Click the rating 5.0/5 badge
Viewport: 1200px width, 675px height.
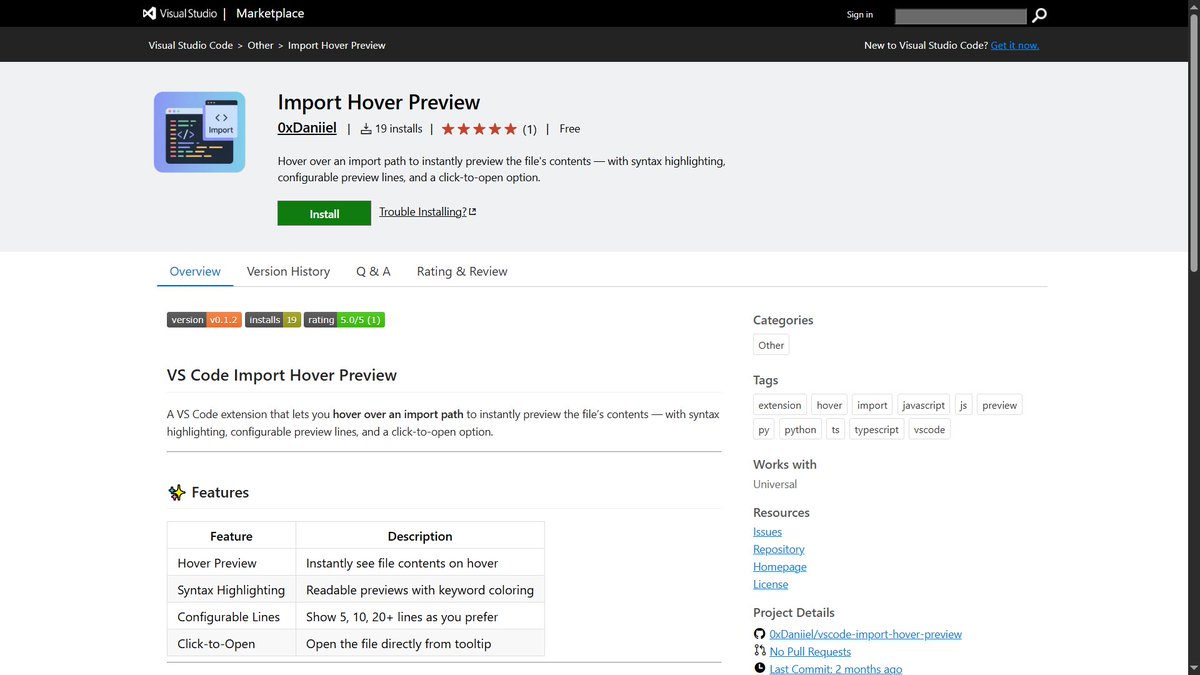(x=344, y=320)
